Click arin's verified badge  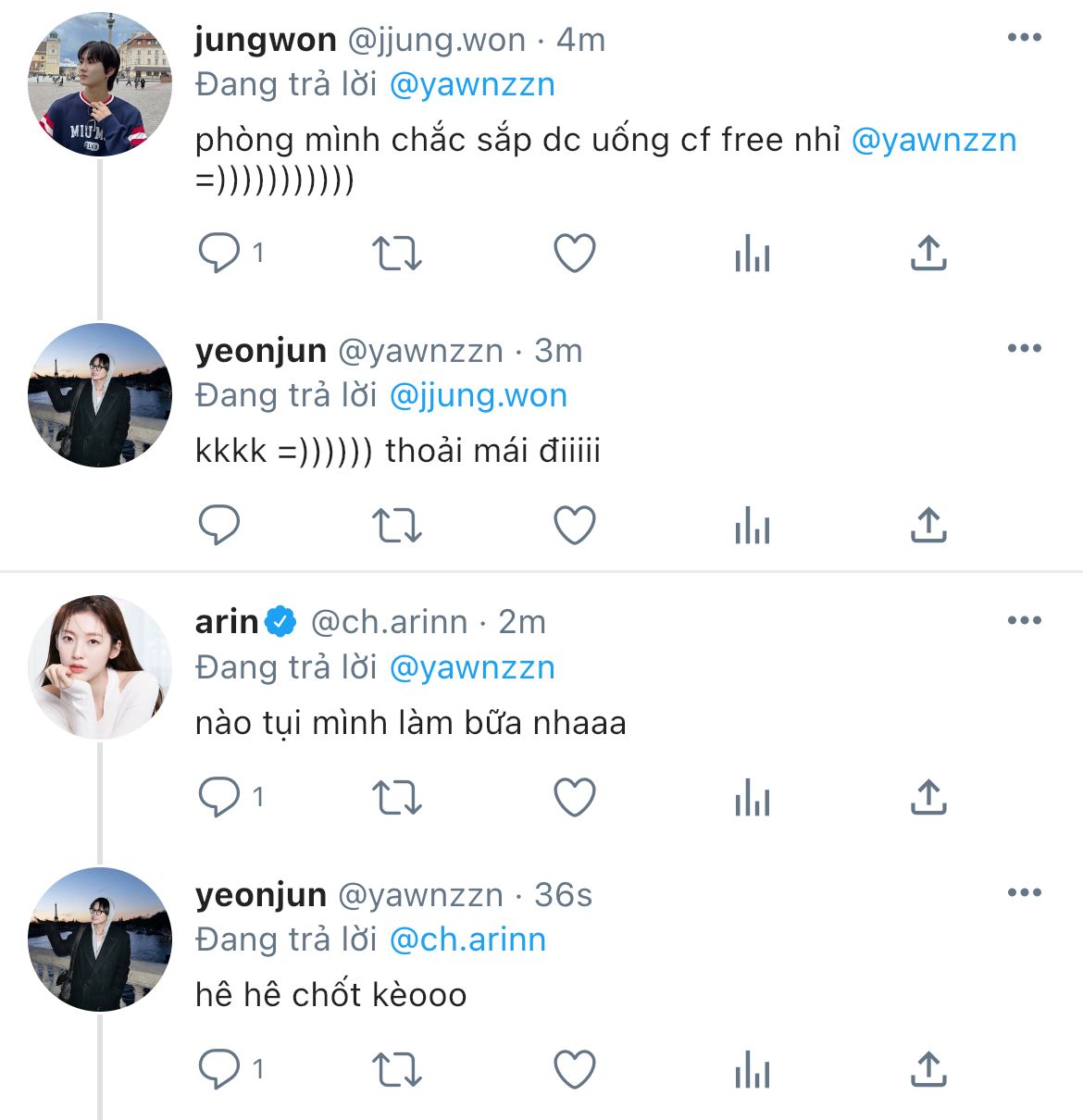click(x=280, y=622)
